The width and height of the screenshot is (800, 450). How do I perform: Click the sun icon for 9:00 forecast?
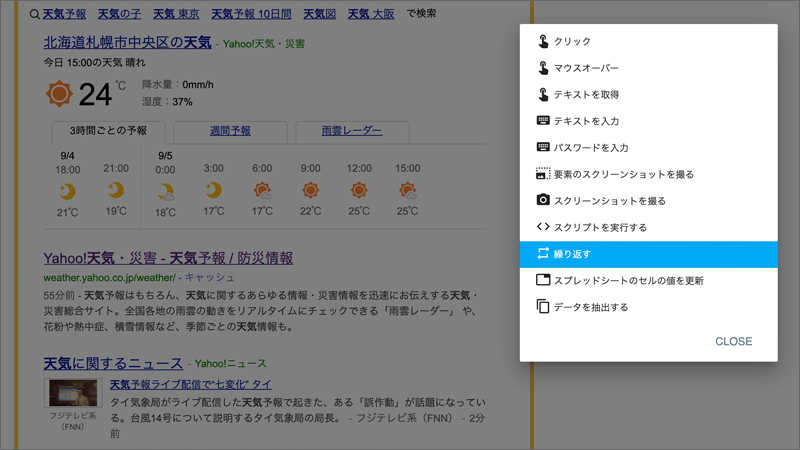310,190
